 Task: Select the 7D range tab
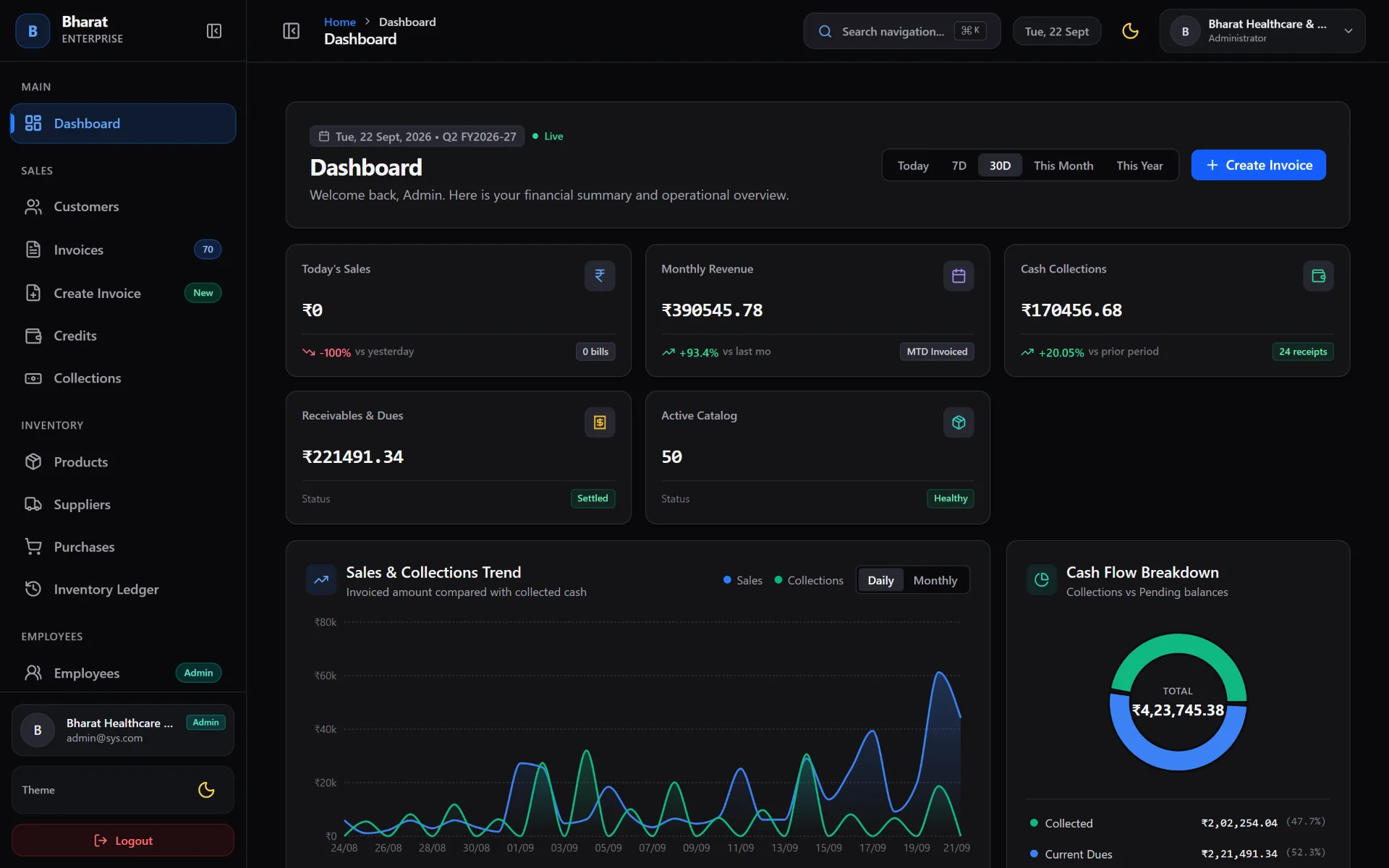click(x=959, y=166)
